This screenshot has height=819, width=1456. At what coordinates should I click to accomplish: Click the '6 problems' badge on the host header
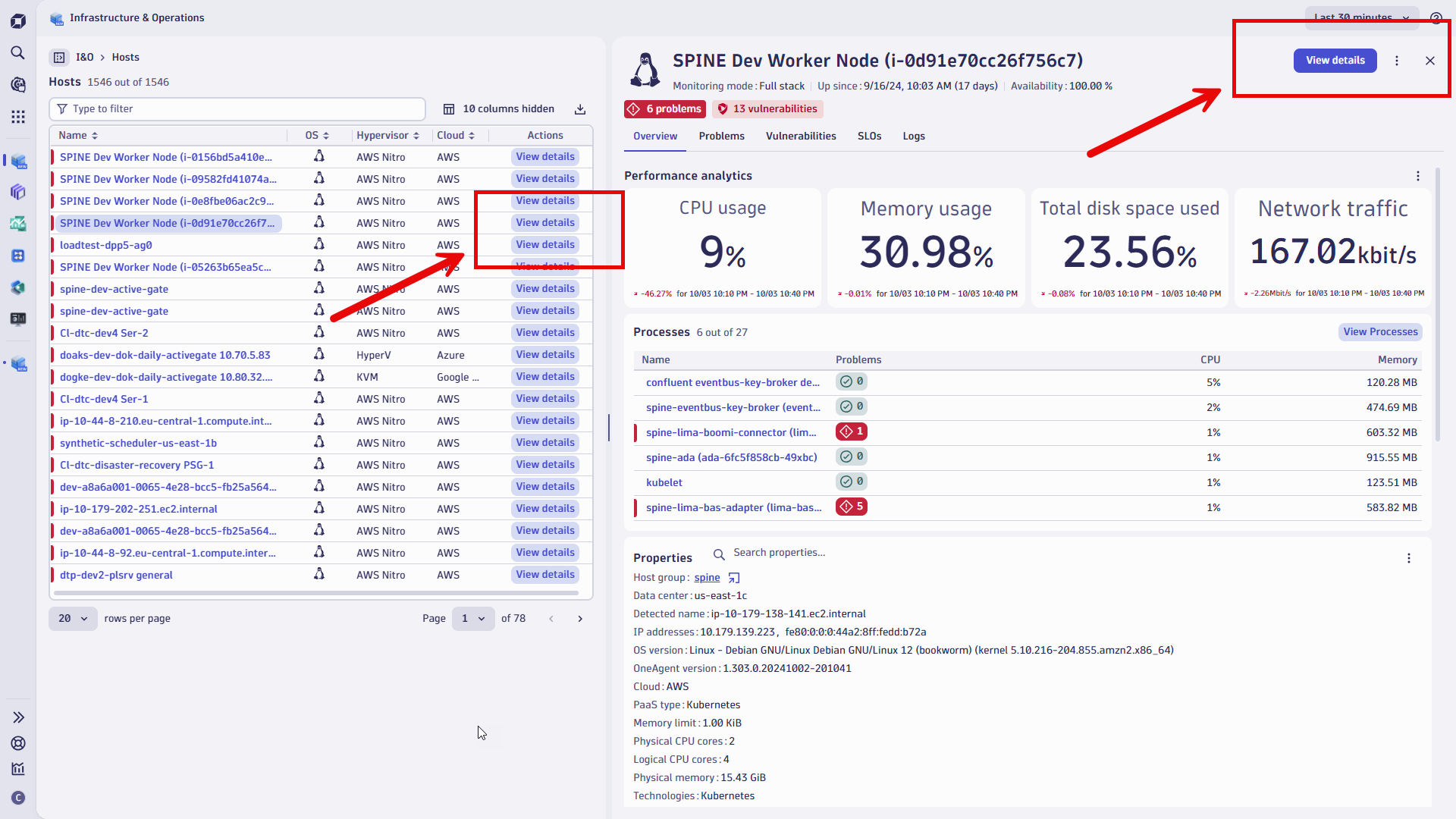pos(664,109)
